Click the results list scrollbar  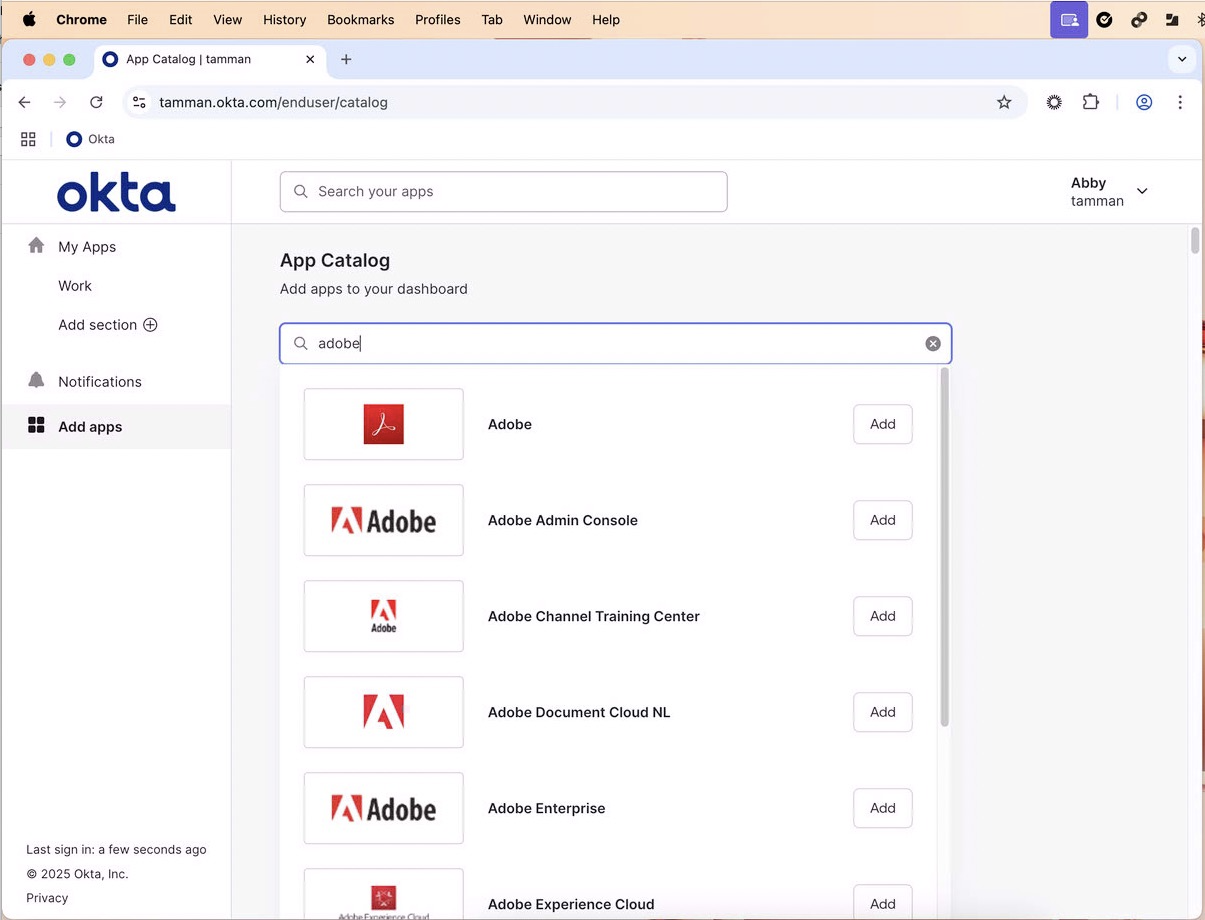pos(944,548)
